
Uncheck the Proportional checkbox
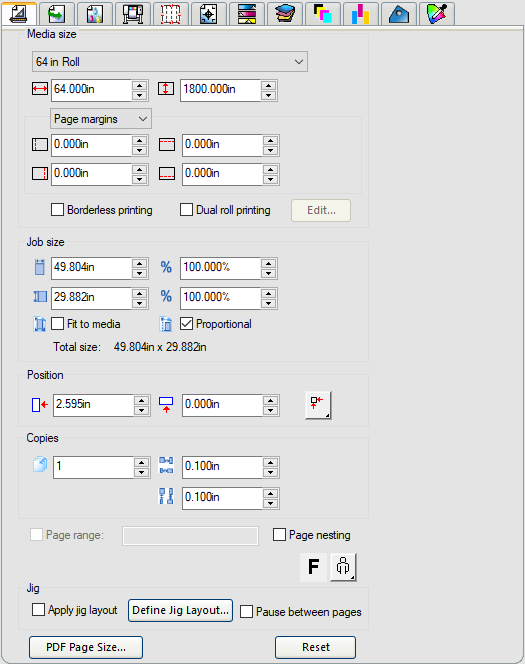pos(186,324)
